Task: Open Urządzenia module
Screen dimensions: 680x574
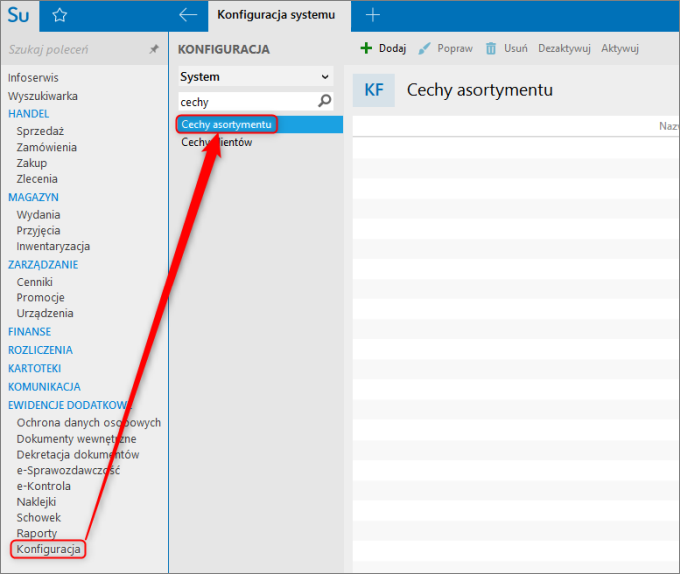Action: [45, 313]
